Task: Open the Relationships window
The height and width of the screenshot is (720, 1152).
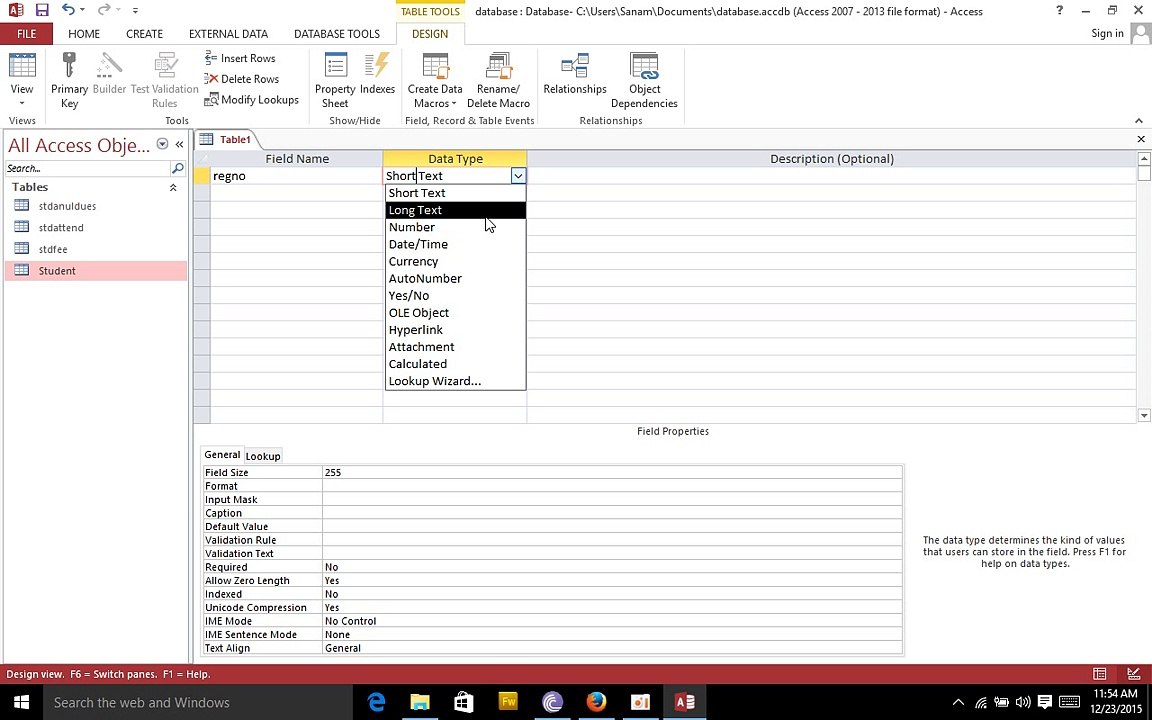Action: click(x=575, y=75)
